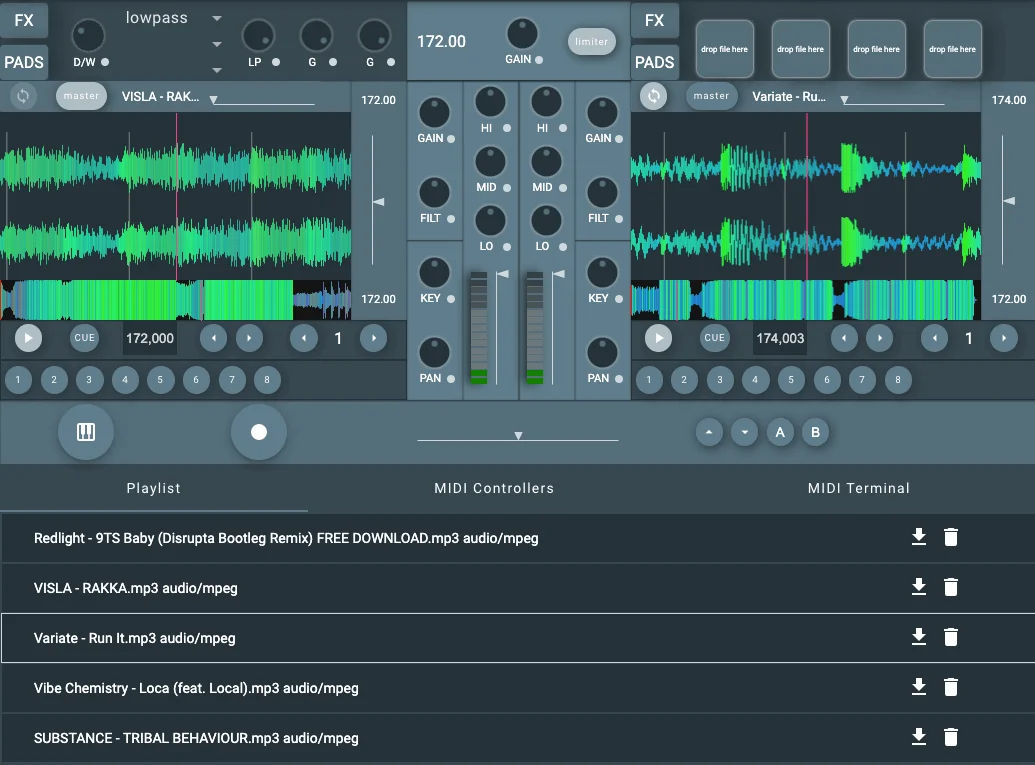1035x765 pixels.
Task: Download SUBSTANCE - TRIBAL BEHAVIOUR.mp3
Action: click(x=919, y=737)
